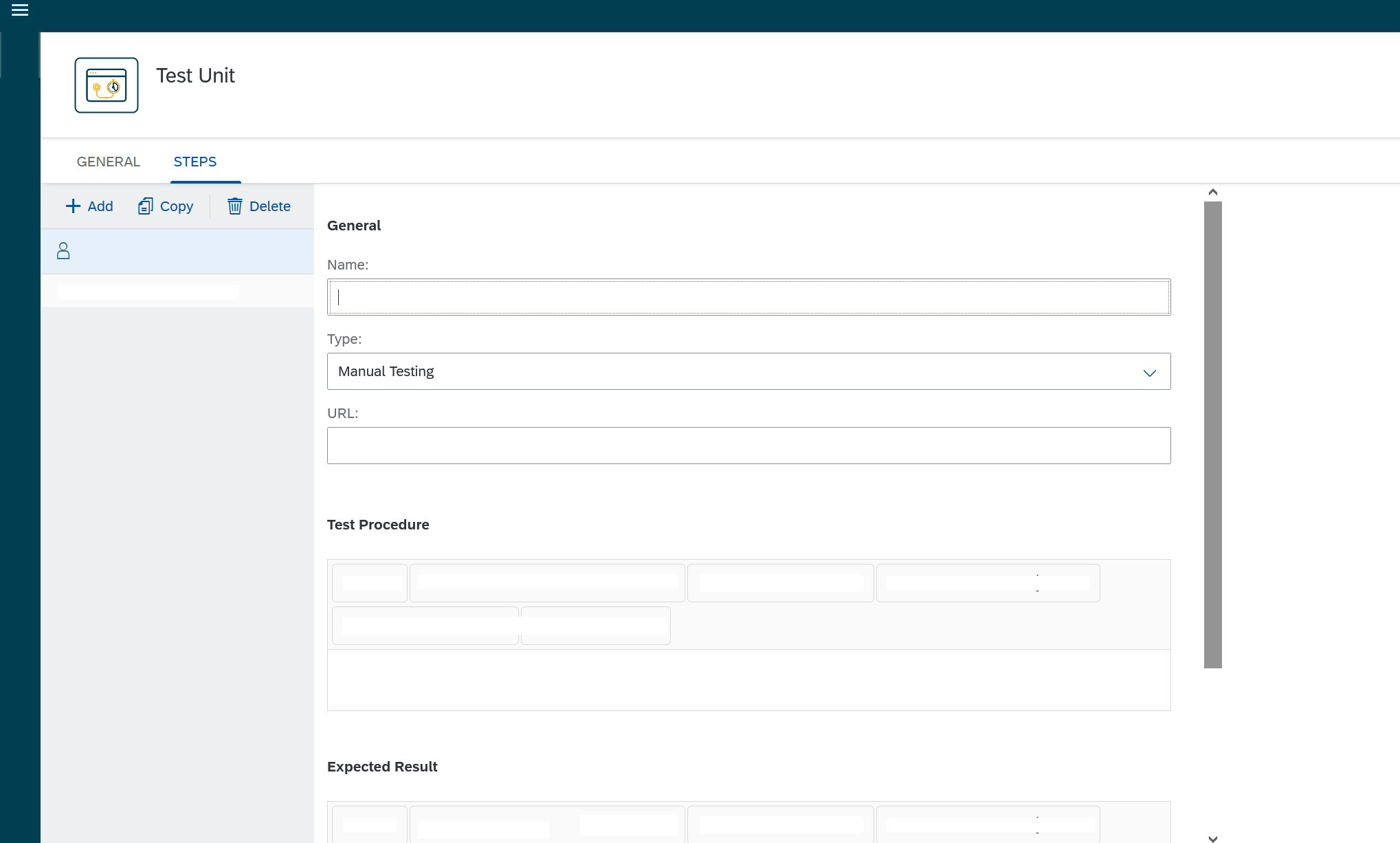Image resolution: width=1400 pixels, height=843 pixels.
Task: Click the Delete button to remove step
Action: (x=258, y=206)
